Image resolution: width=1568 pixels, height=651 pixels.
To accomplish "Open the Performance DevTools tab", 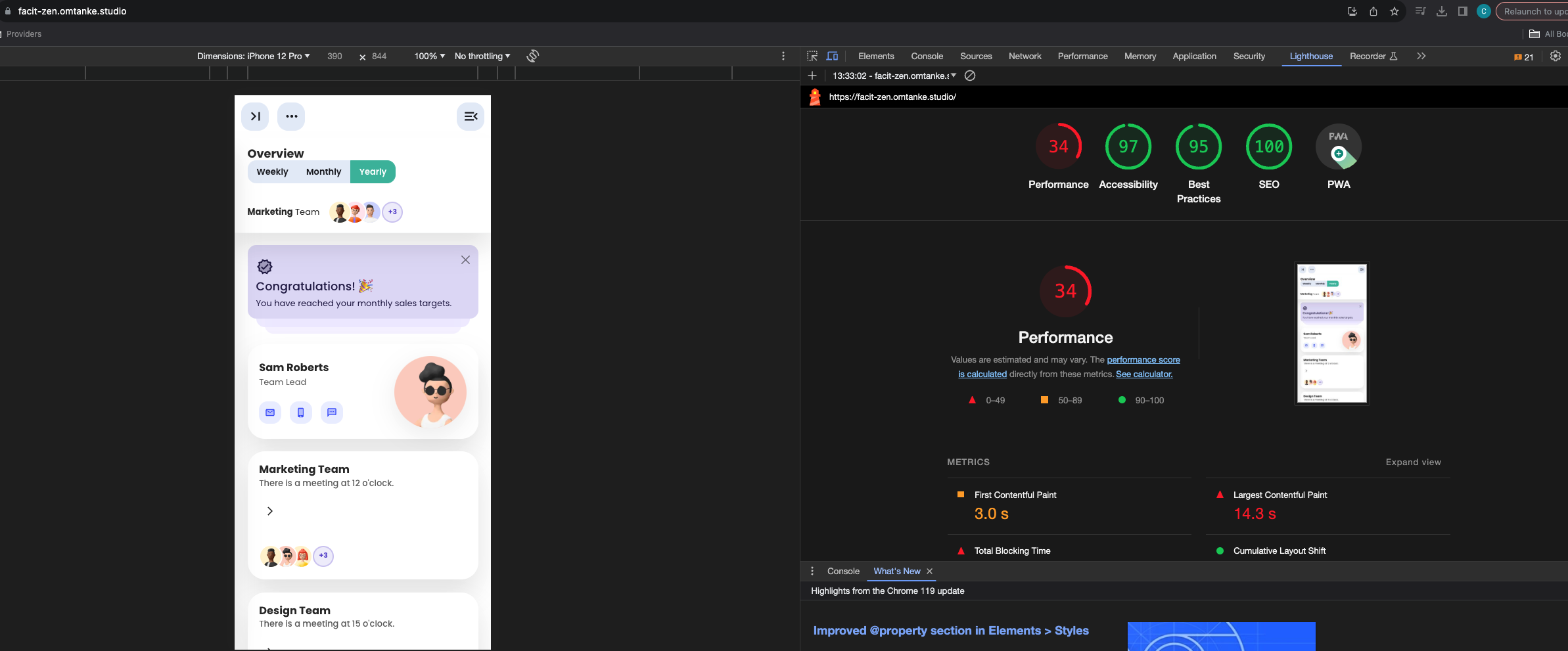I will coord(1082,56).
